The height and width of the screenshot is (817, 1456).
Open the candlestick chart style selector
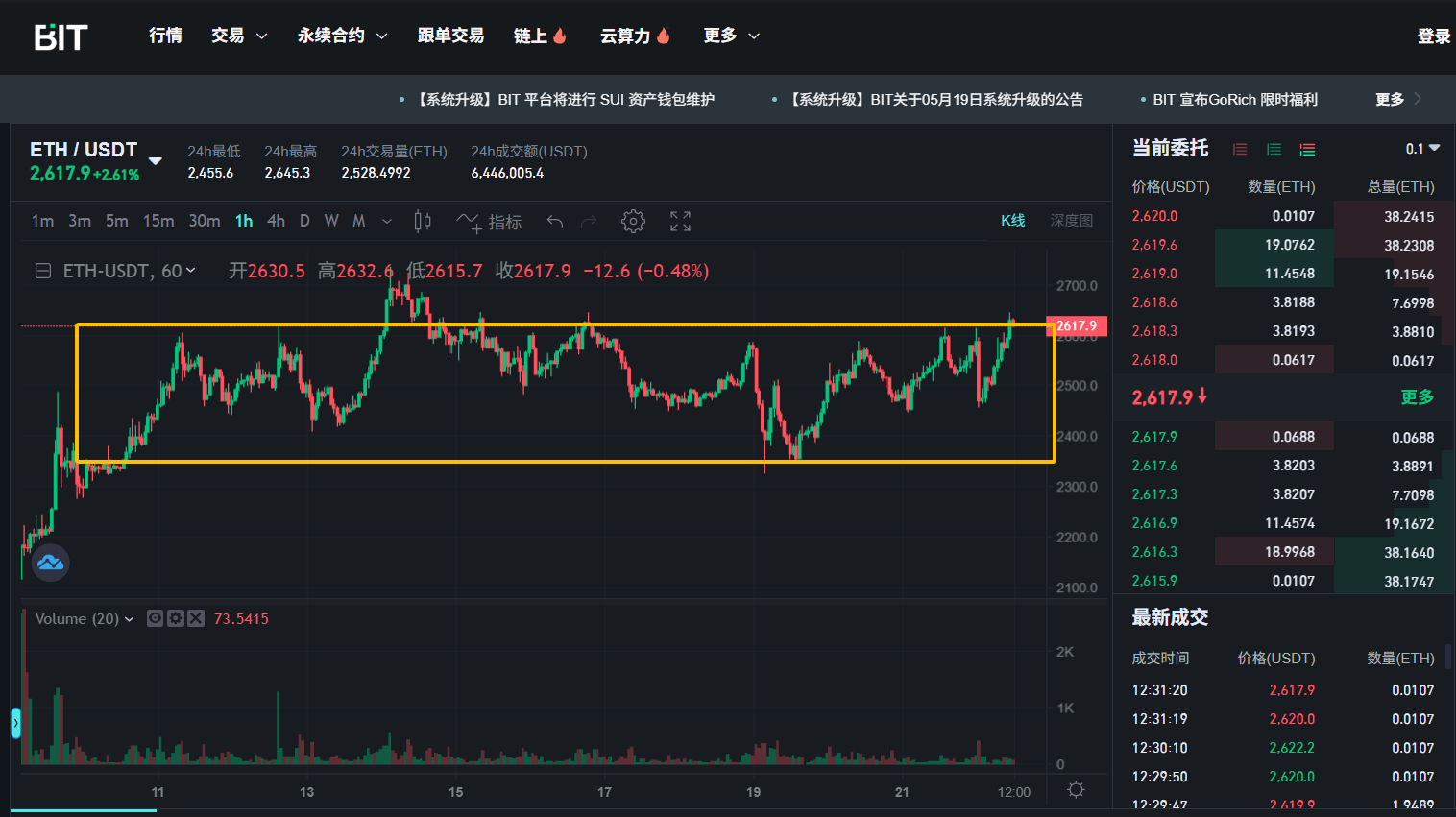[422, 222]
